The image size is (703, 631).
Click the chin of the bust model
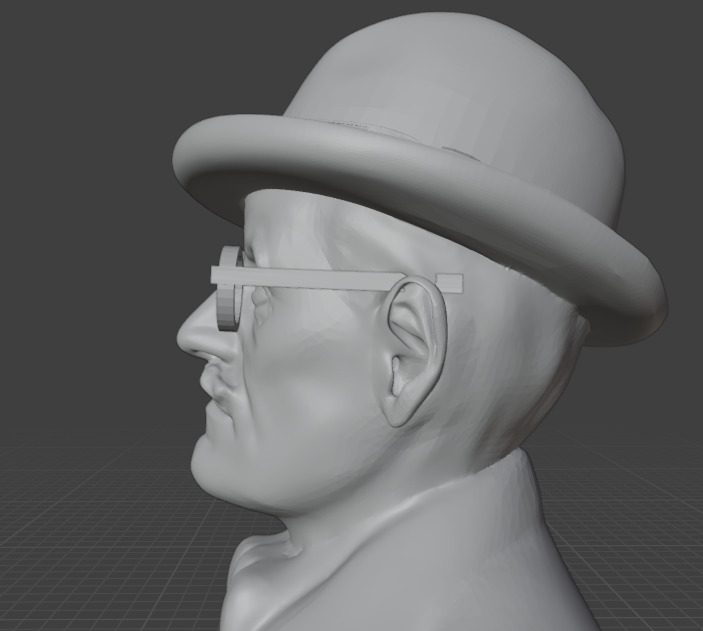point(220,466)
